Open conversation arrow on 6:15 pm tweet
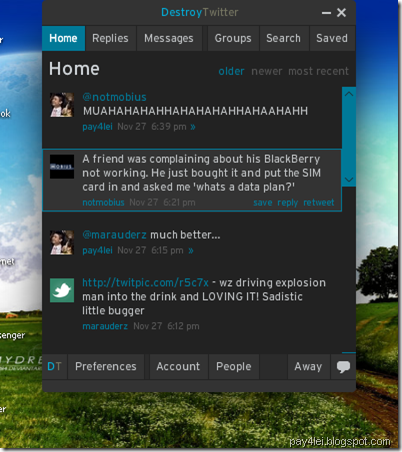The width and height of the screenshot is (402, 452). click(x=191, y=251)
